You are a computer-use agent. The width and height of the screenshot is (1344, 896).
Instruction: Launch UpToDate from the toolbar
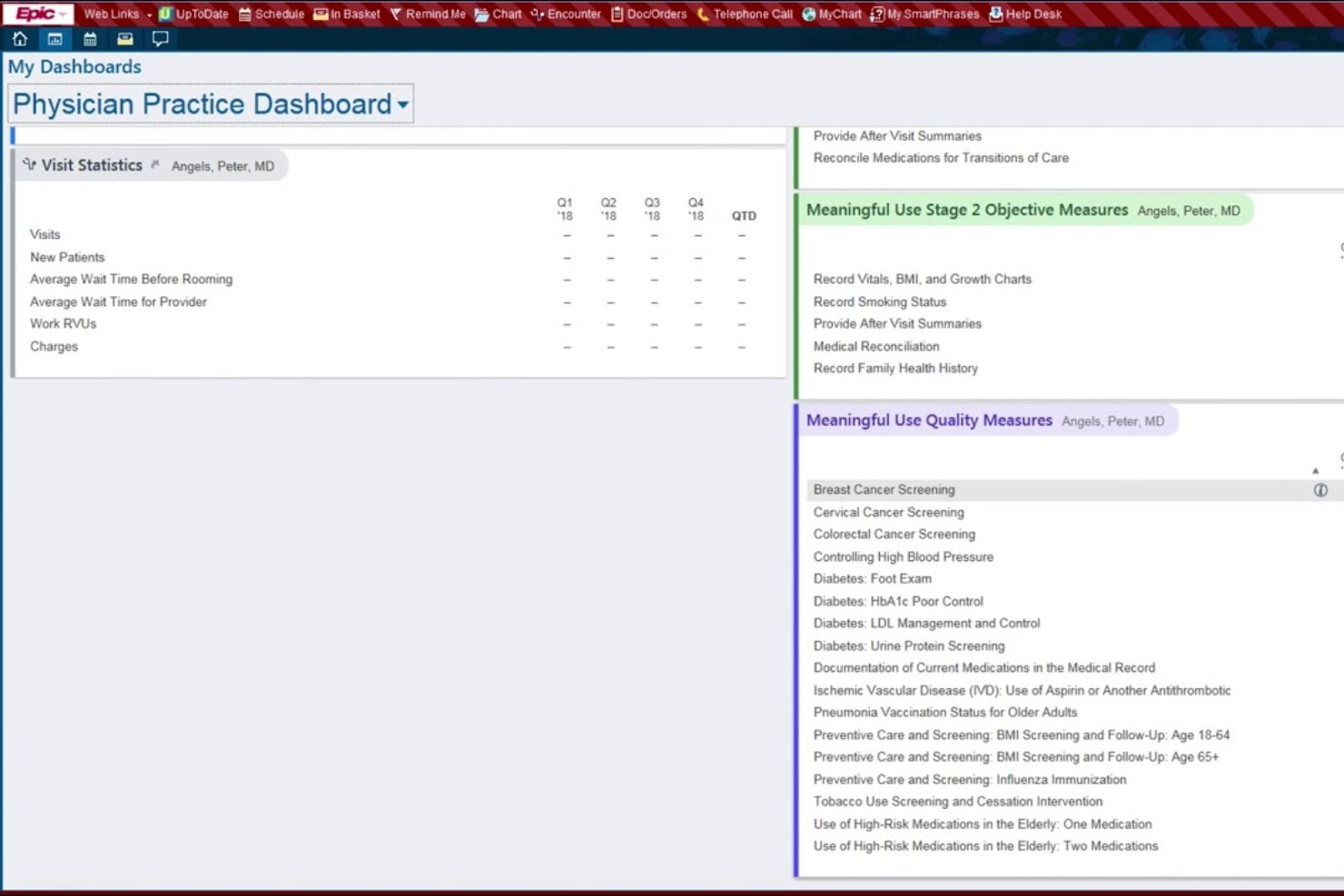193,14
